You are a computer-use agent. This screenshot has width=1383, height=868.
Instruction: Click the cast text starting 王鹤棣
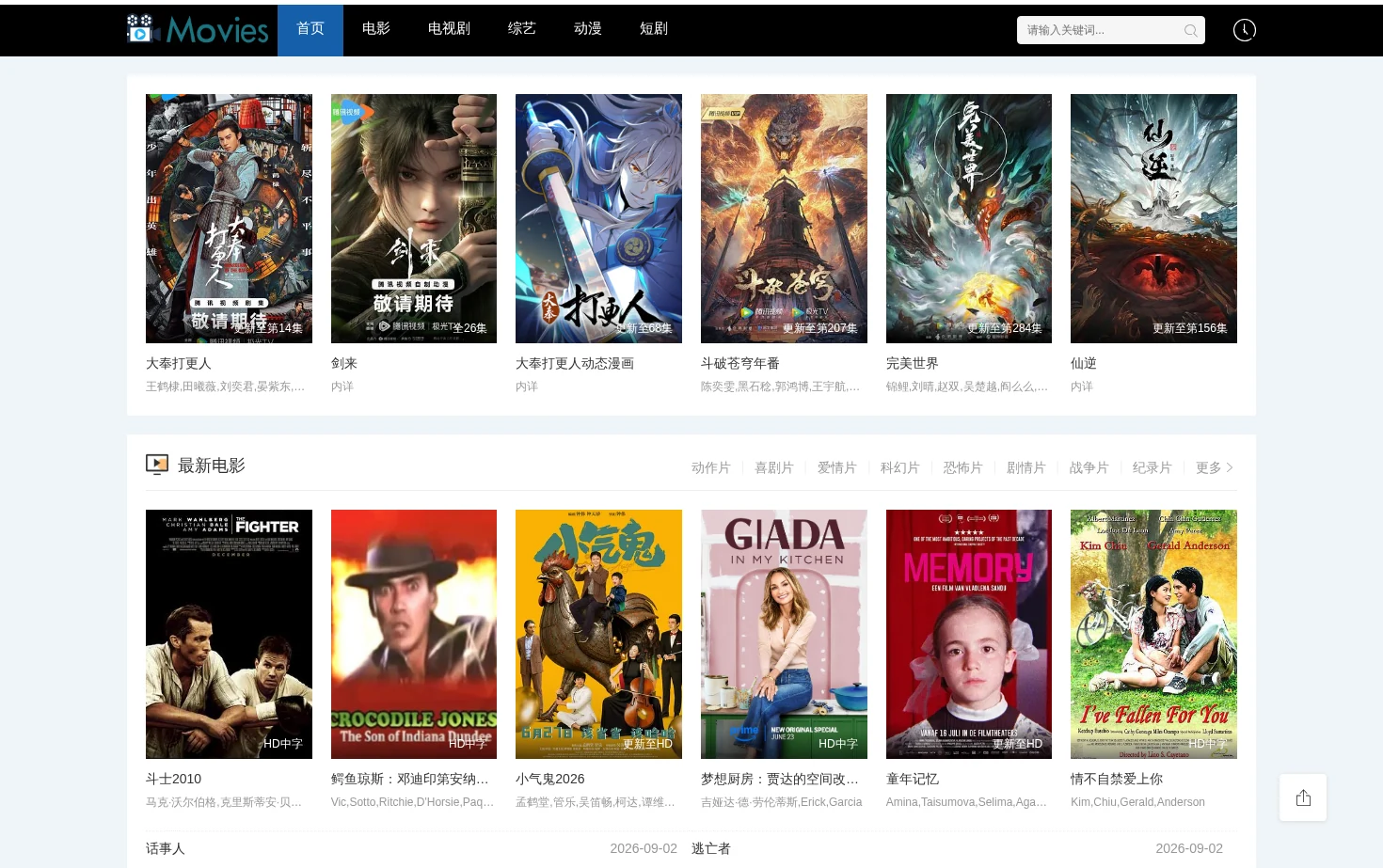pos(226,387)
